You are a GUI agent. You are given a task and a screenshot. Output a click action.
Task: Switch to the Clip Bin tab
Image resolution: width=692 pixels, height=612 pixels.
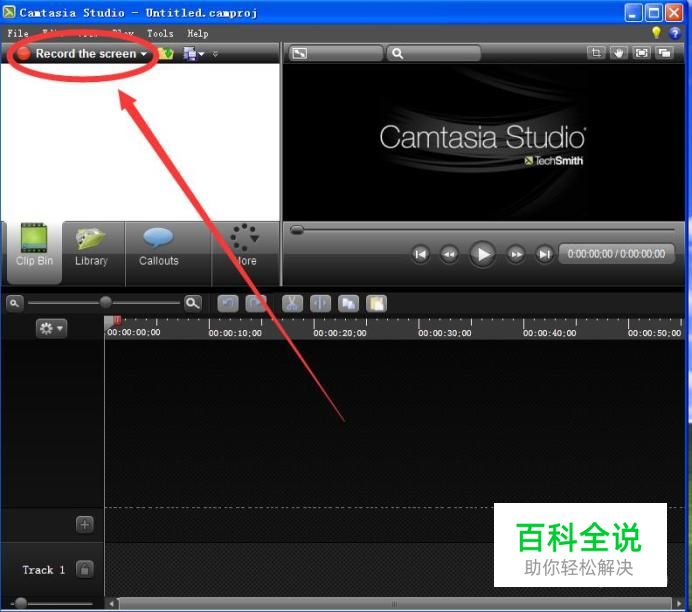[x=34, y=252]
